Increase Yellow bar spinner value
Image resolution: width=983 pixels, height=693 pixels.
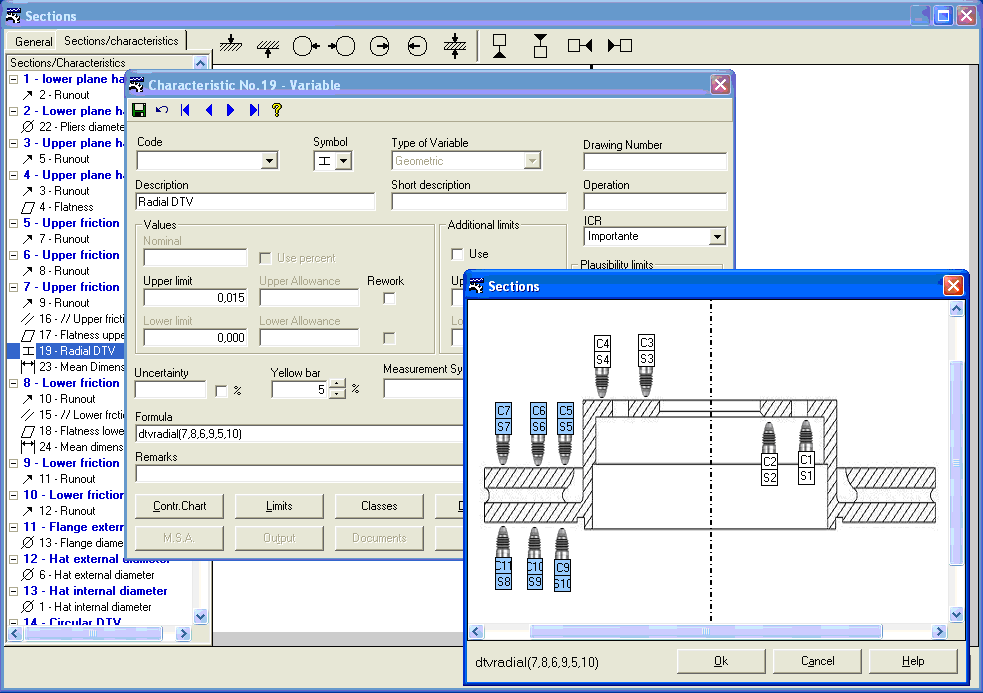337,384
